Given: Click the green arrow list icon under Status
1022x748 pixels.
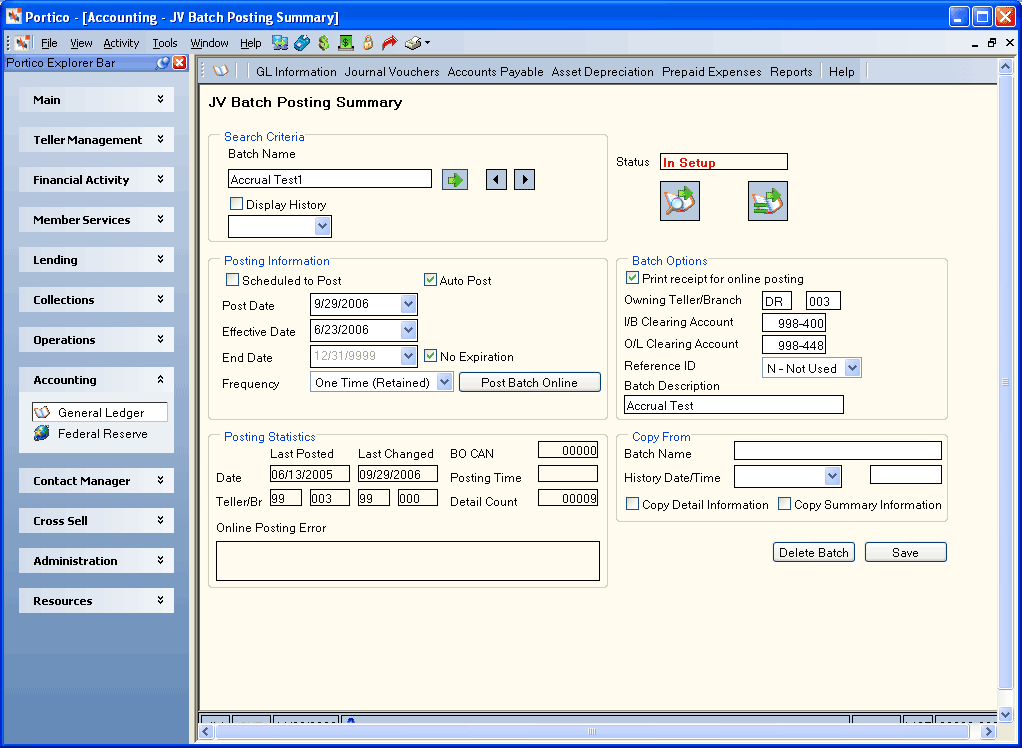Looking at the screenshot, I should click(768, 201).
